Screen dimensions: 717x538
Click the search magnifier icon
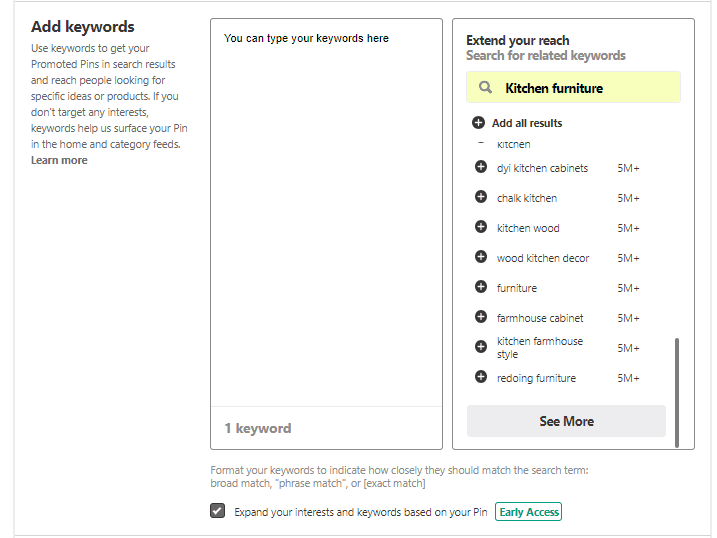[485, 87]
